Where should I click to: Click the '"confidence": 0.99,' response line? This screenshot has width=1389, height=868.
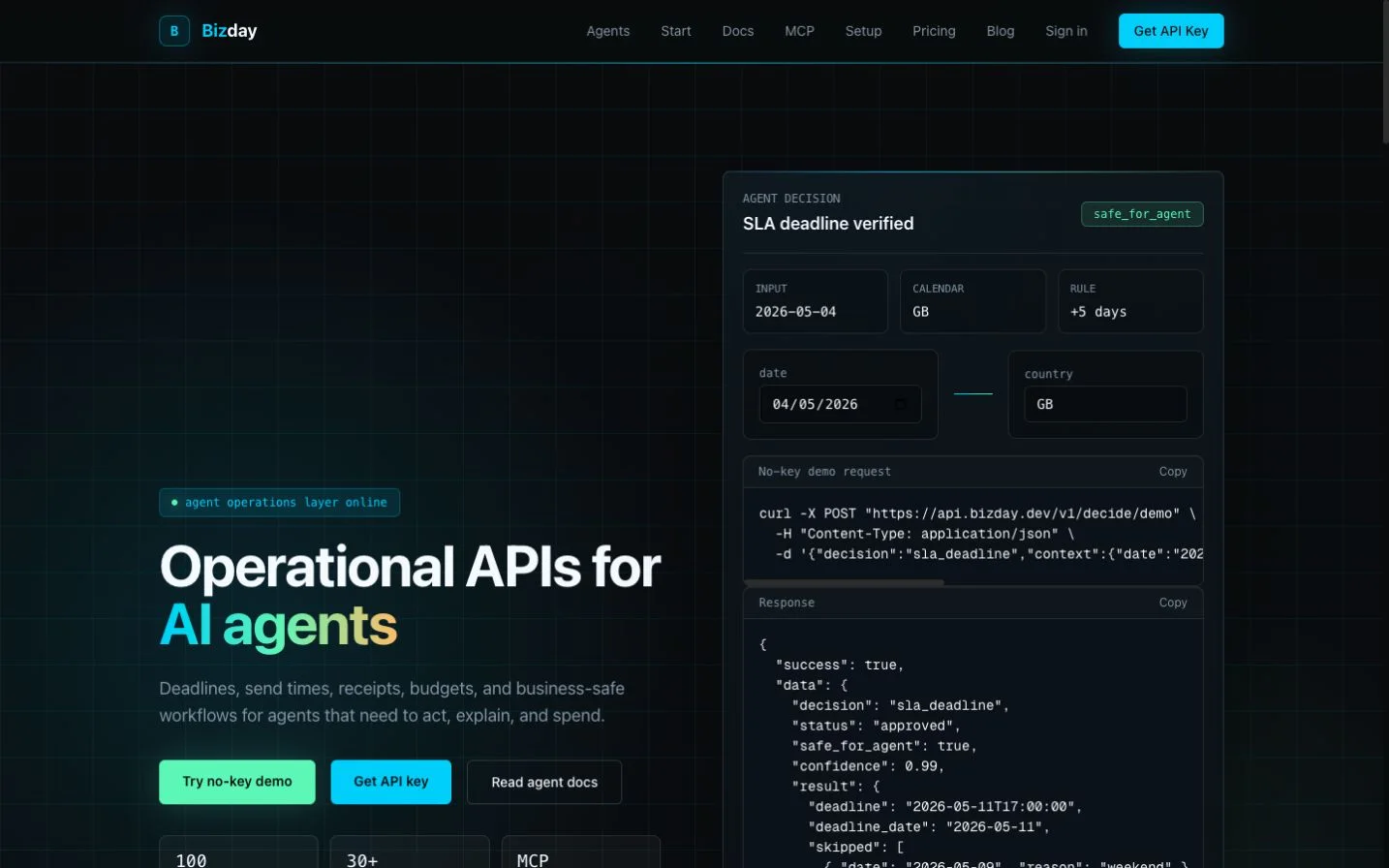tap(868, 767)
